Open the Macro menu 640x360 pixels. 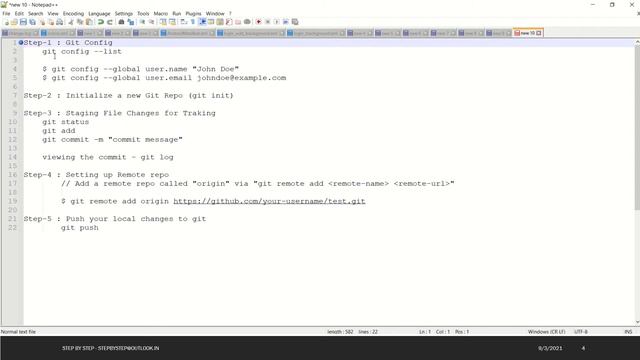(160, 13)
